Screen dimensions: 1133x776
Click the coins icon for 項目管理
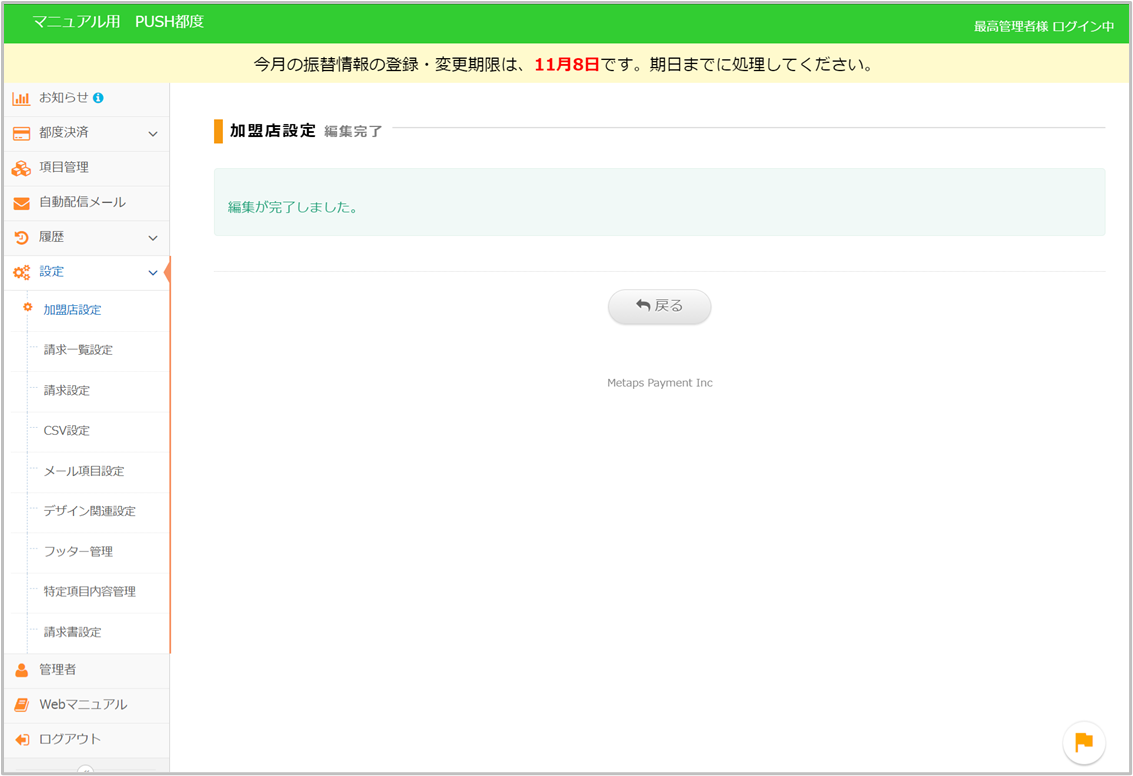(21, 168)
